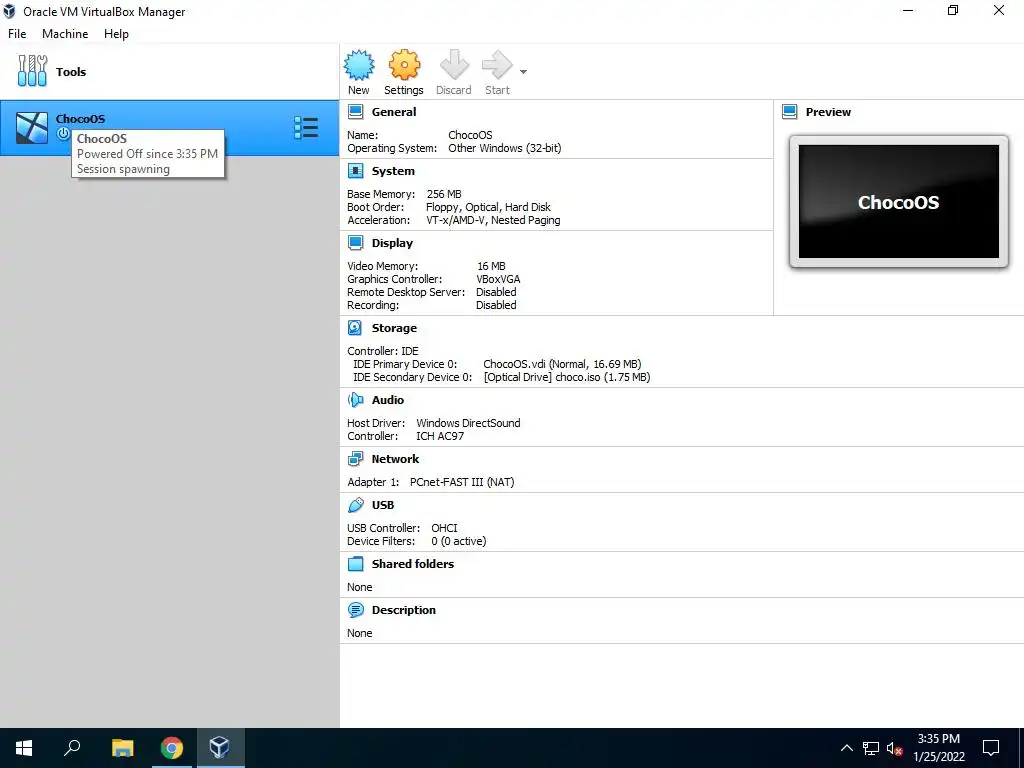Click the General section icon
The image size is (1024, 768).
[355, 112]
